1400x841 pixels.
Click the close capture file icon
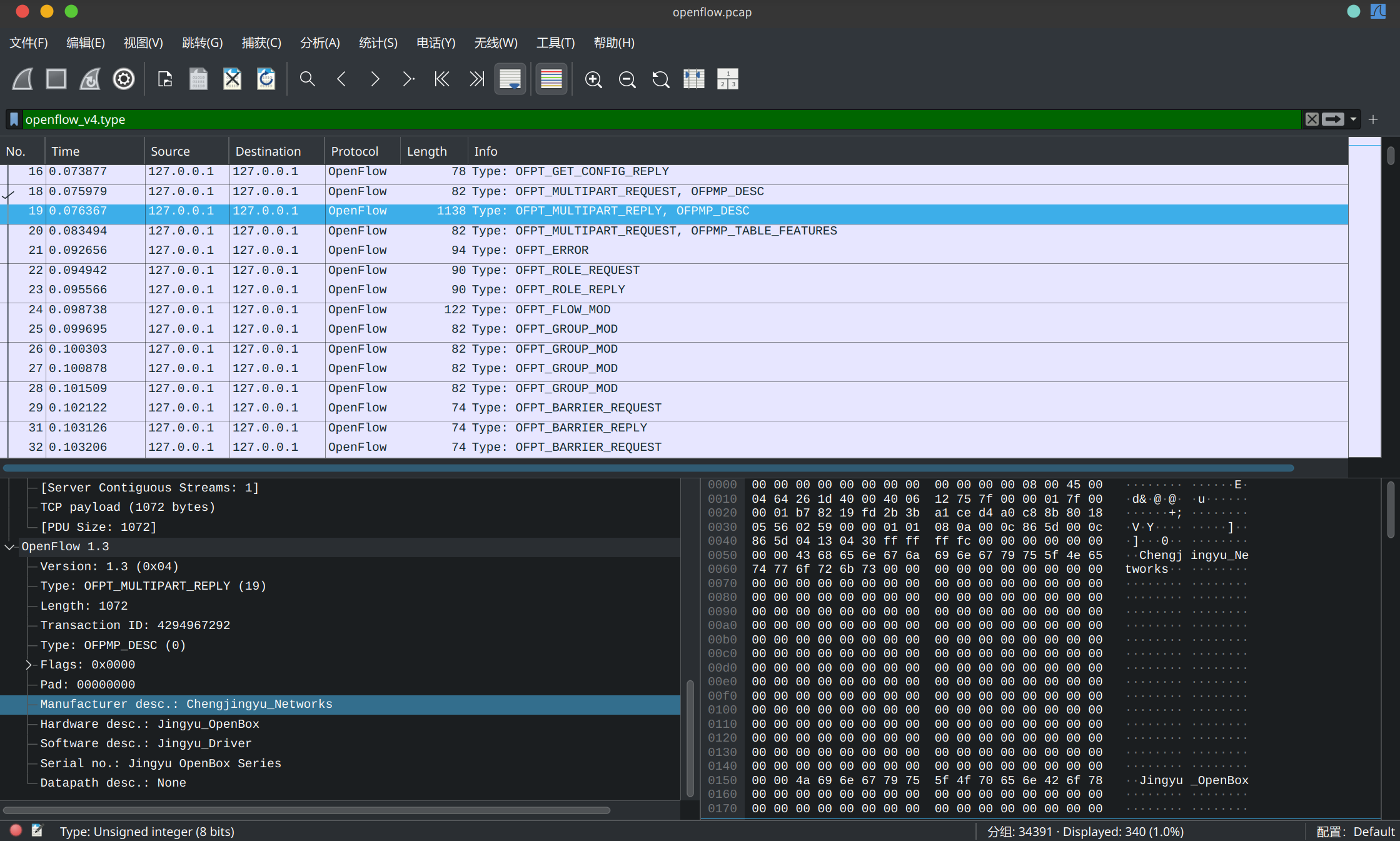(x=232, y=79)
